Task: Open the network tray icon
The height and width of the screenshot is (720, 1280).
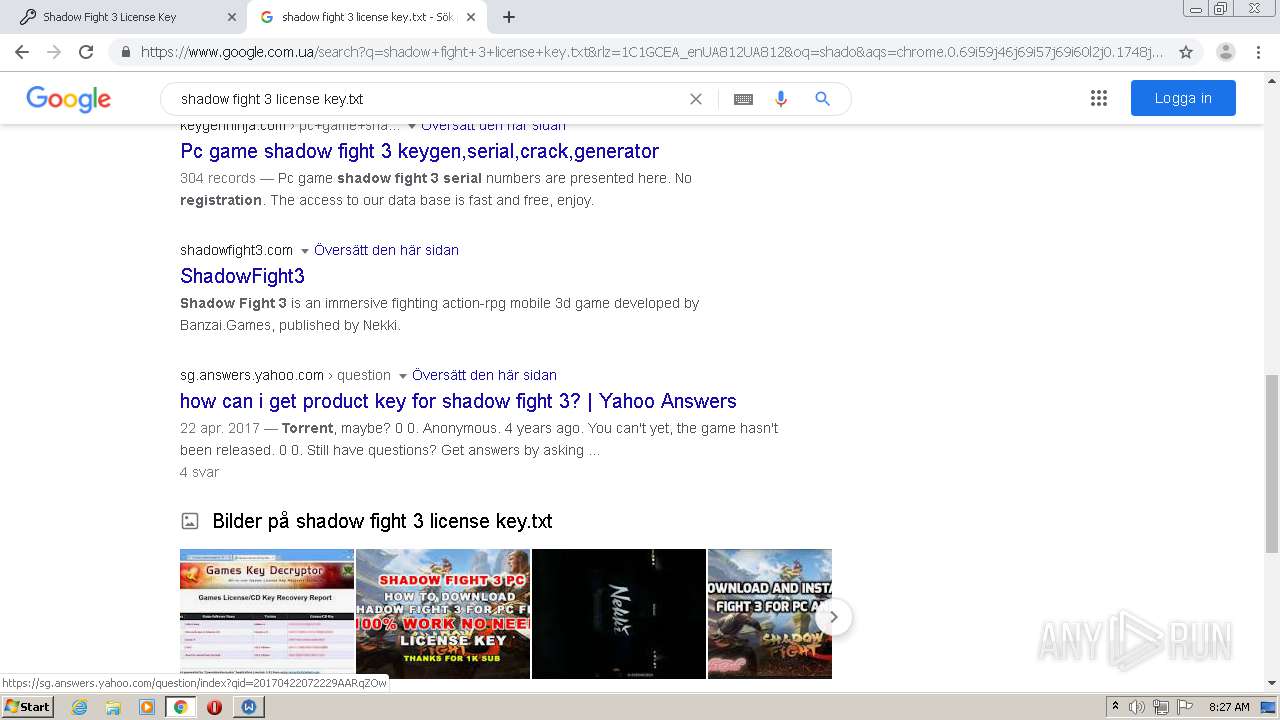Action: [1161, 707]
